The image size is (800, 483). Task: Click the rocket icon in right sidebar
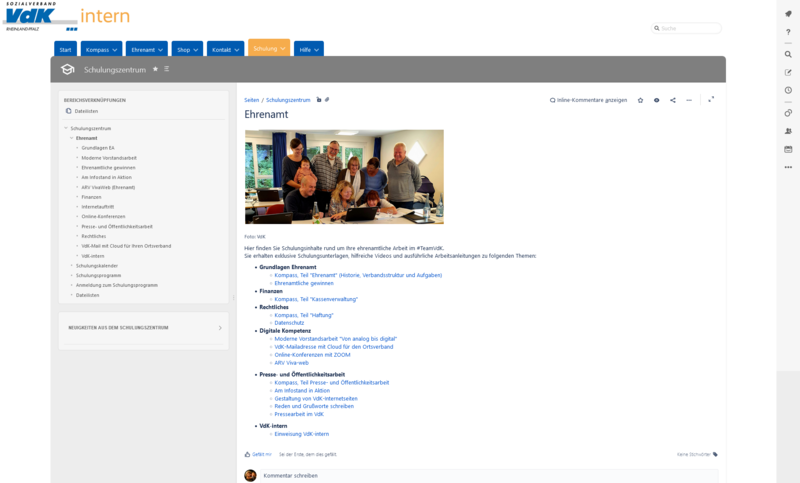click(788, 14)
